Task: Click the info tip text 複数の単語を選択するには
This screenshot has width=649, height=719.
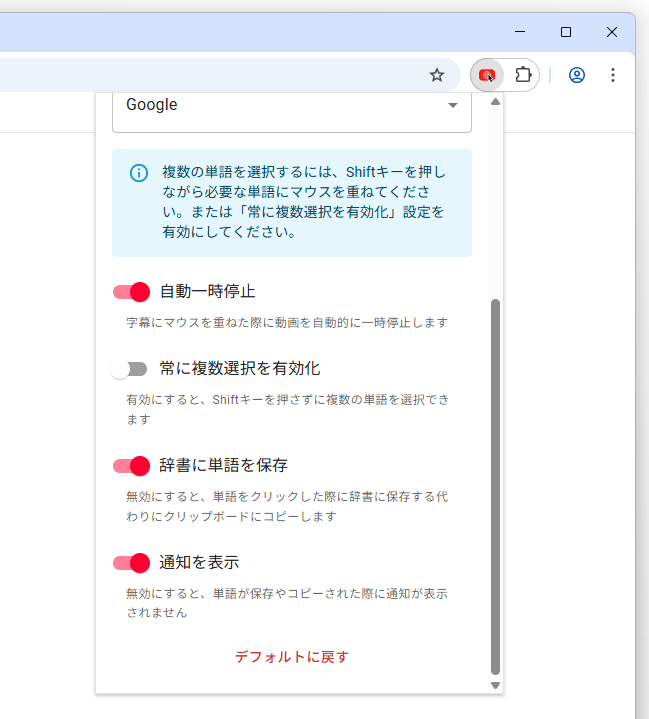Action: coord(304,202)
